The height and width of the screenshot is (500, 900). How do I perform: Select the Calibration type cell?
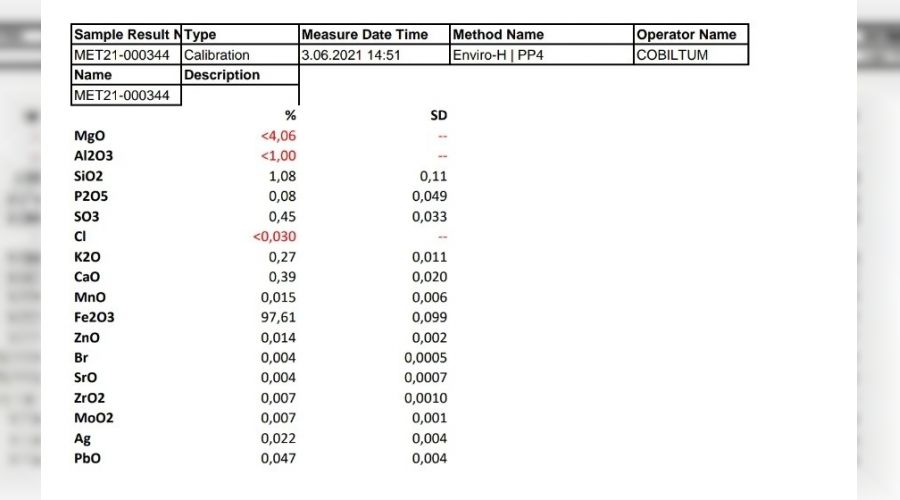tap(240, 55)
